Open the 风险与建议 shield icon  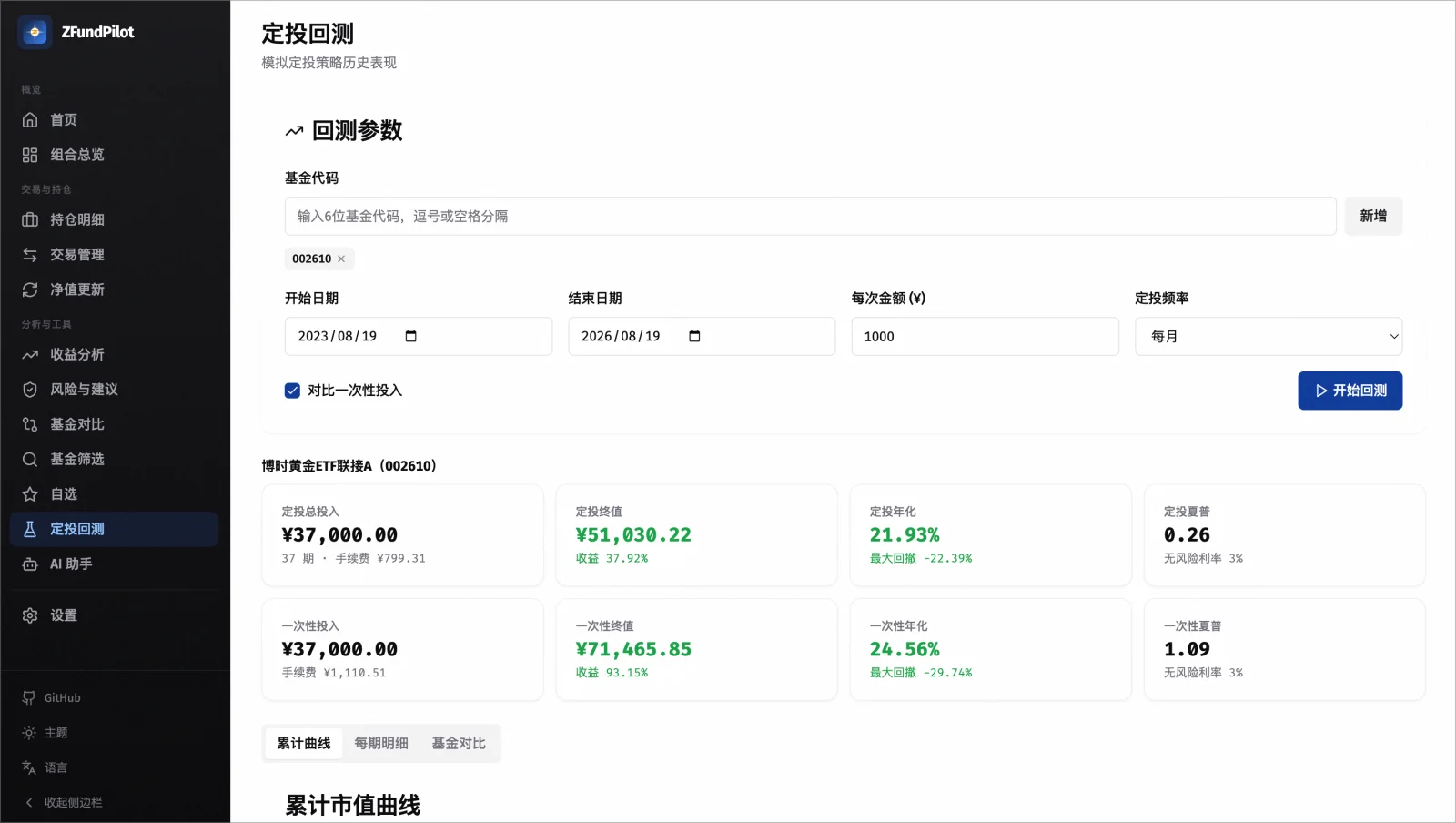[x=30, y=390]
